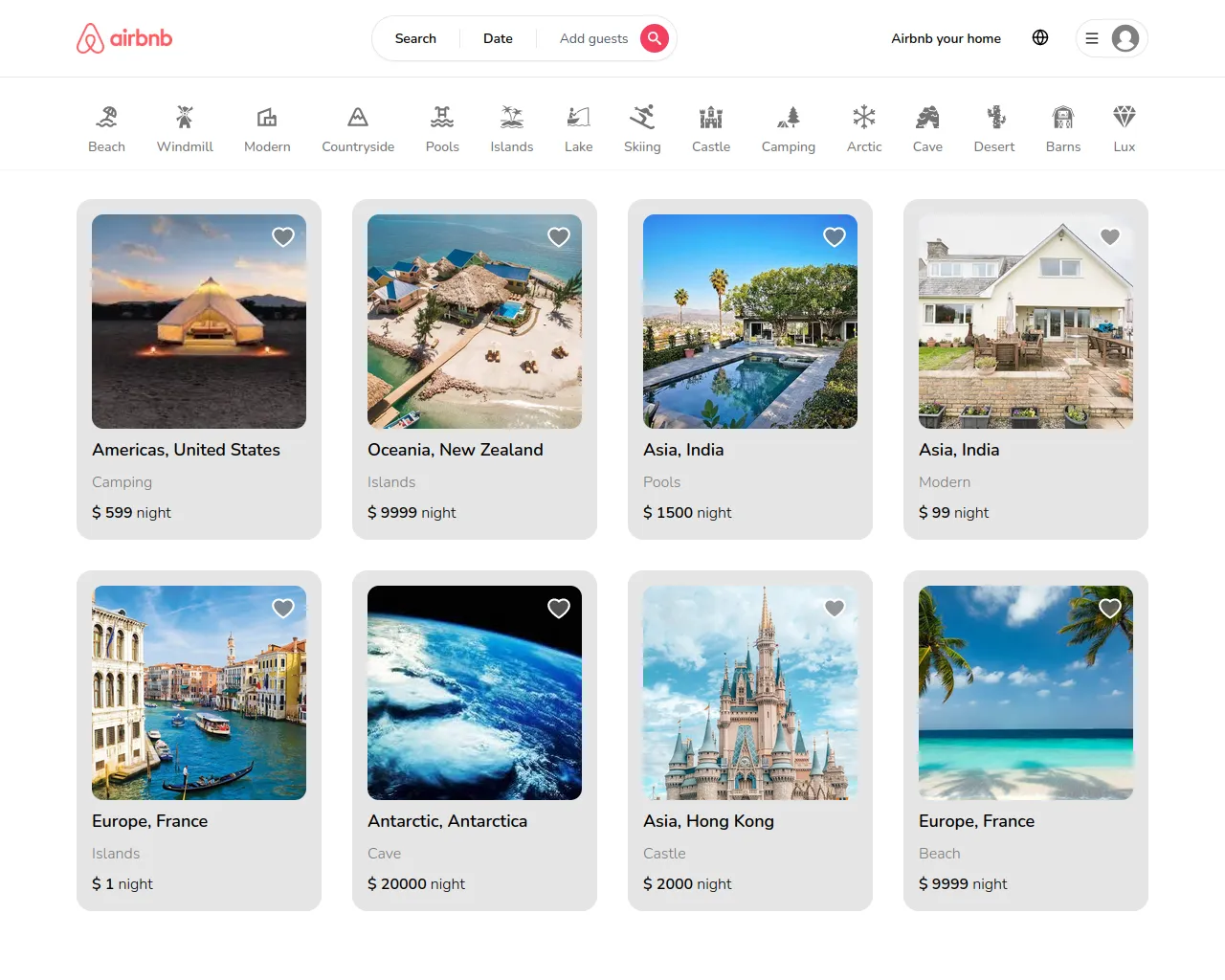Open the Hong Kong castle photo
The height and width of the screenshot is (980, 1225).
point(750,693)
